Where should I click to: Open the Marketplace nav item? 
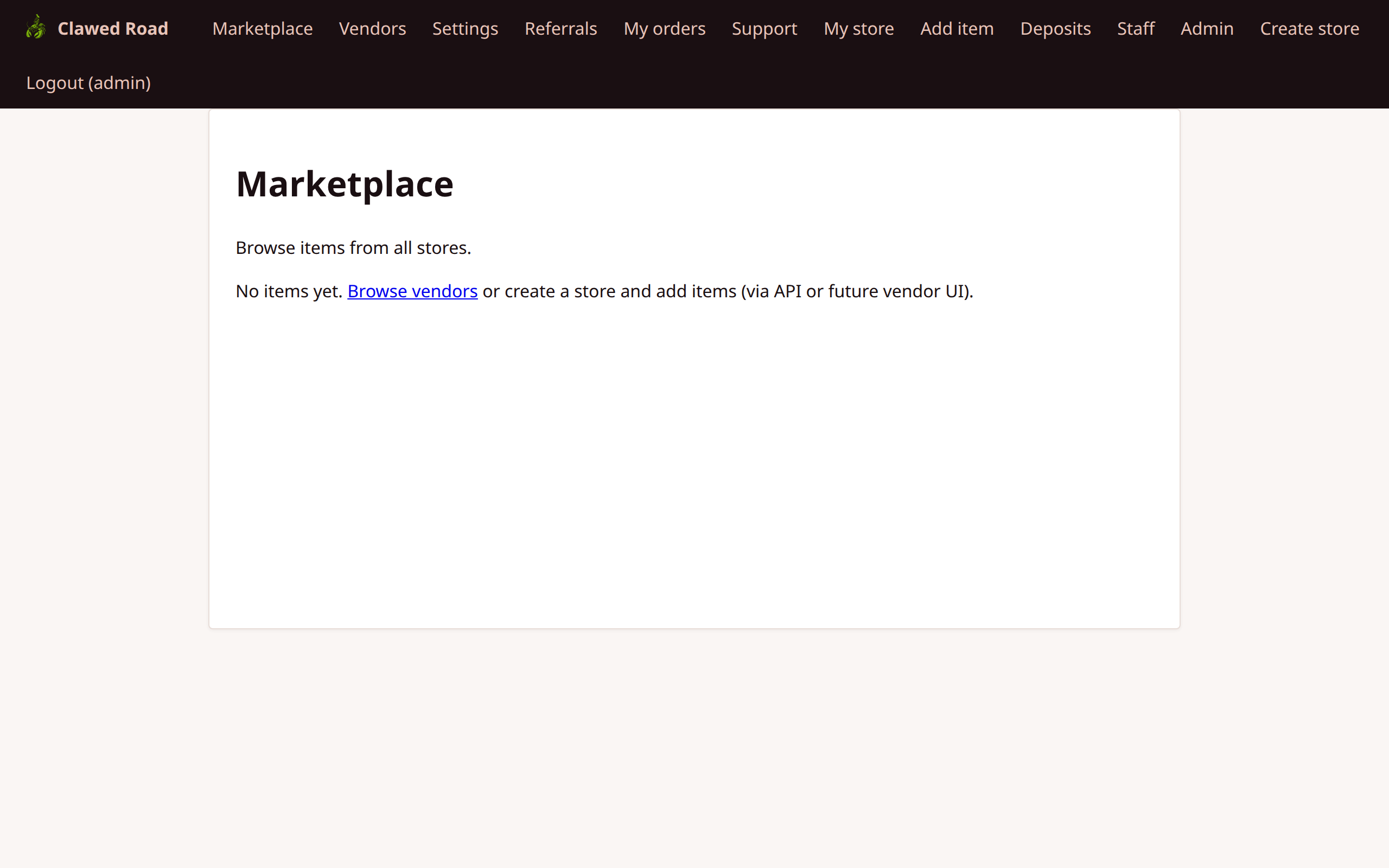coord(262,28)
